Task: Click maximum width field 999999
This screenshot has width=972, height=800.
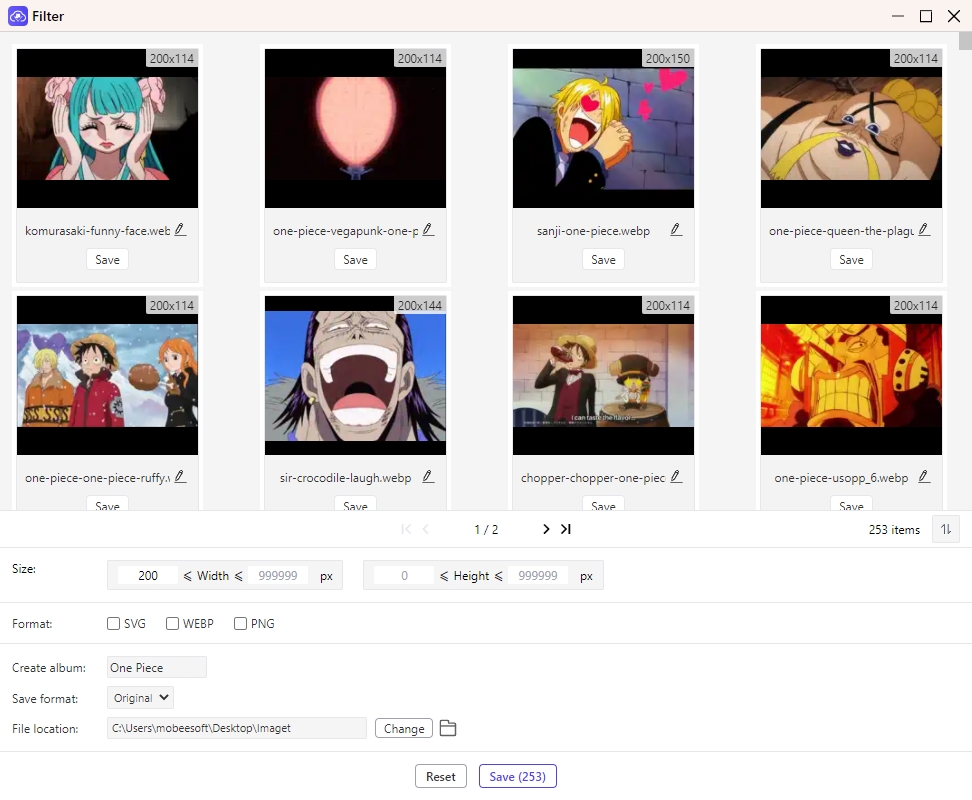Action: click(278, 576)
